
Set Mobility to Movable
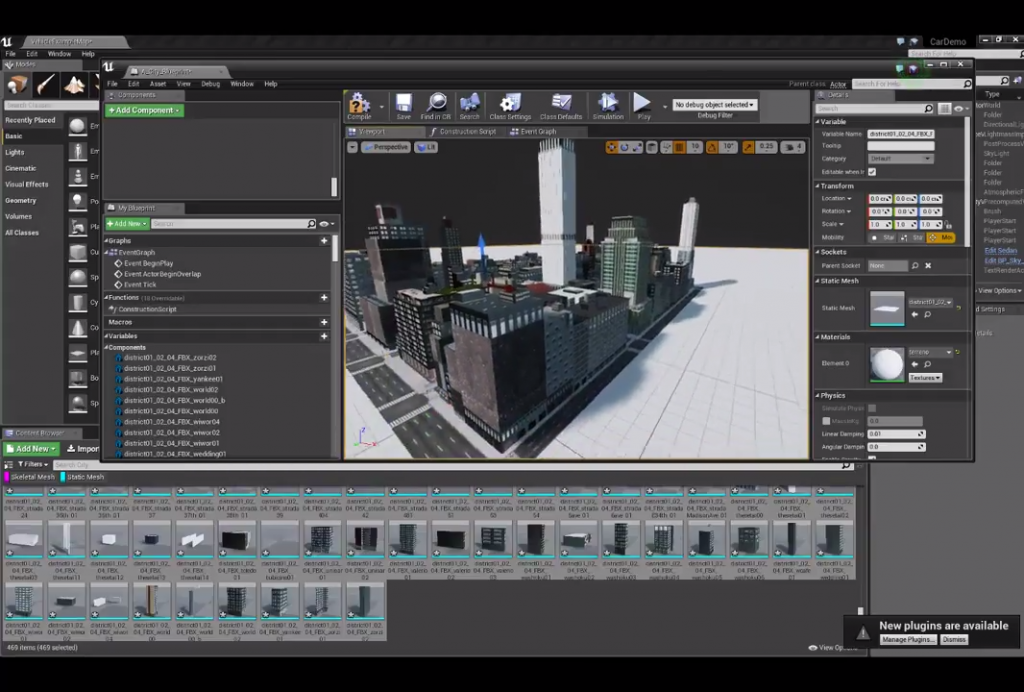coord(942,238)
